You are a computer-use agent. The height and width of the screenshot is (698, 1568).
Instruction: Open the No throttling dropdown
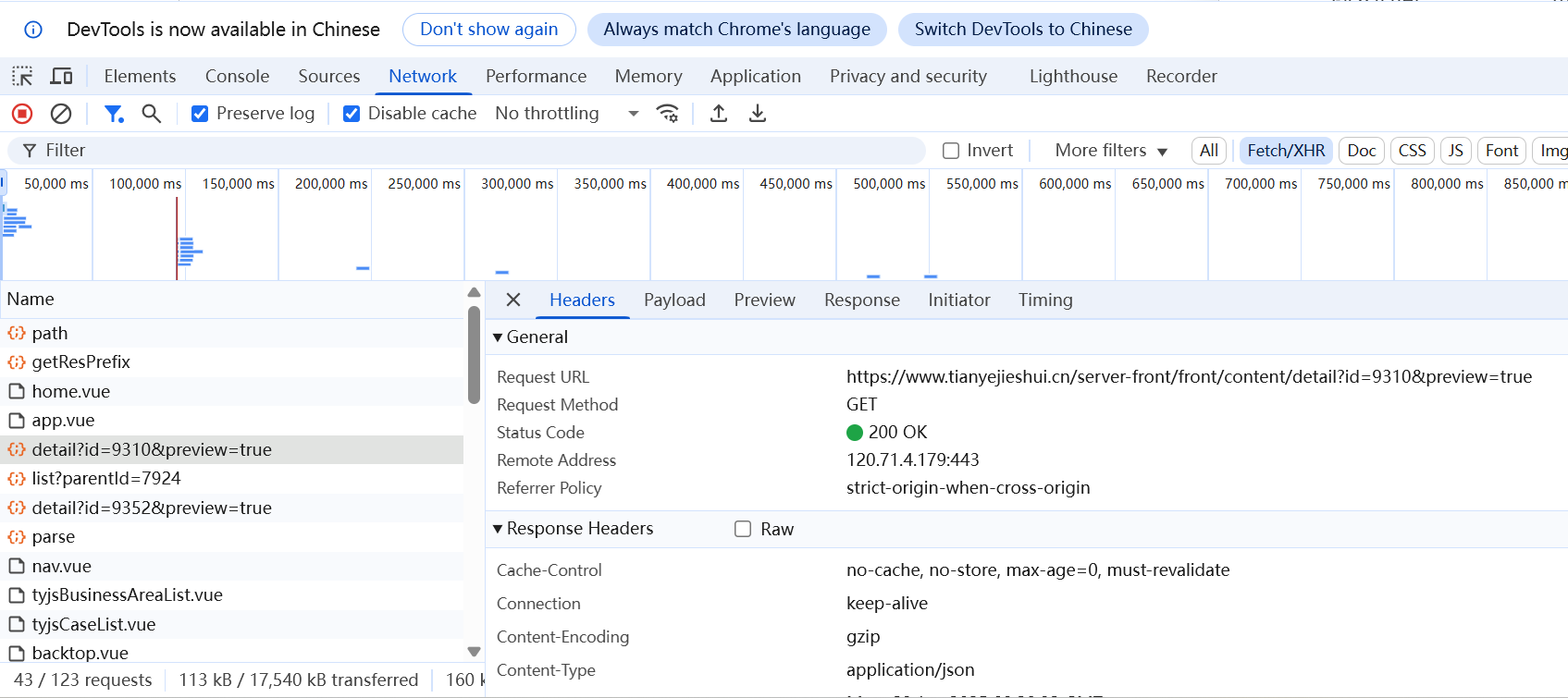pos(566,114)
